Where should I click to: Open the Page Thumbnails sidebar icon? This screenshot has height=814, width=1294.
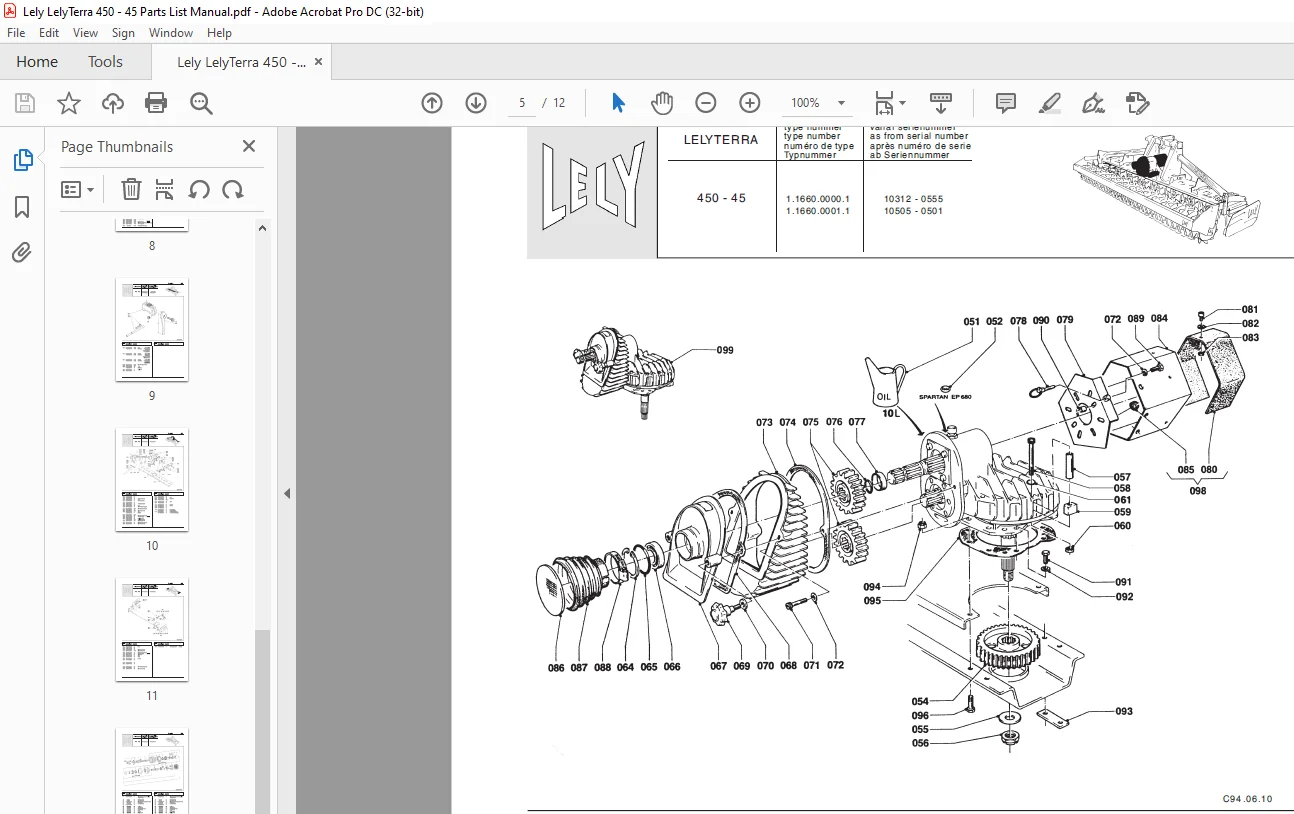pos(22,160)
